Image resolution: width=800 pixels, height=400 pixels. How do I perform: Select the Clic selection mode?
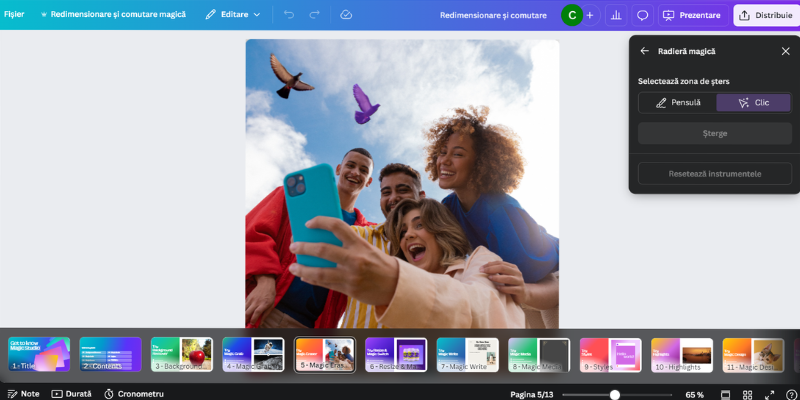coord(754,102)
